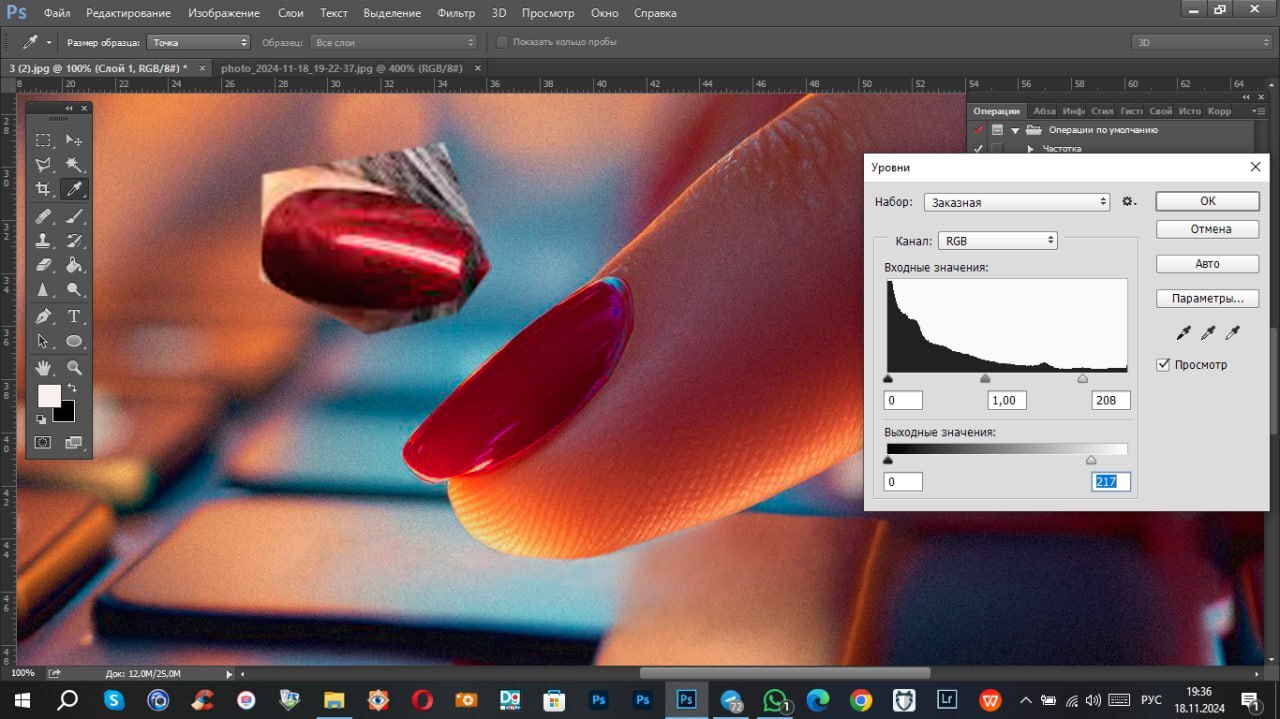Pick the Clone Stamp tool
Image resolution: width=1280 pixels, height=719 pixels.
coord(43,240)
